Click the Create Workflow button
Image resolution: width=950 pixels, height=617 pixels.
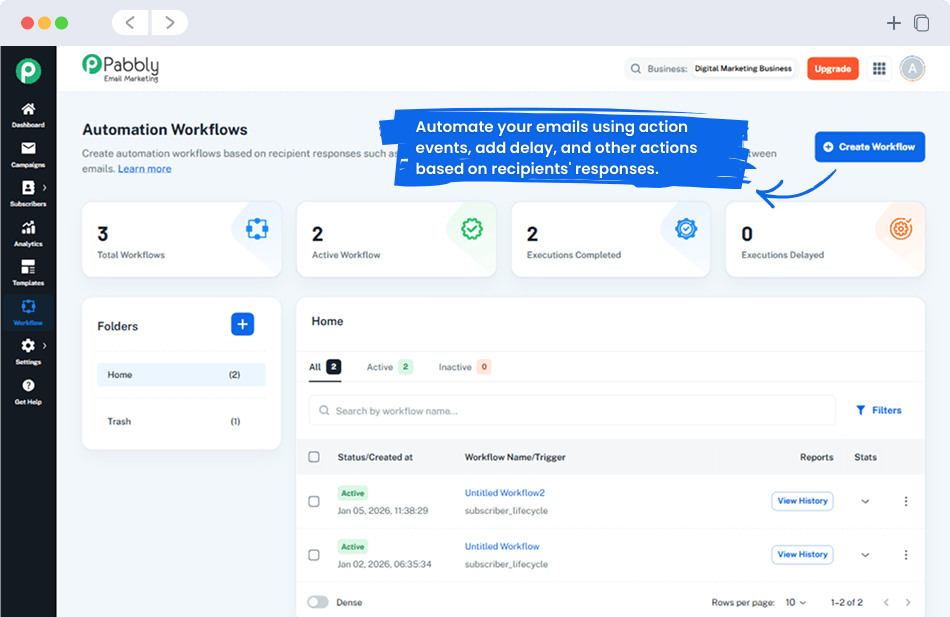tap(869, 146)
